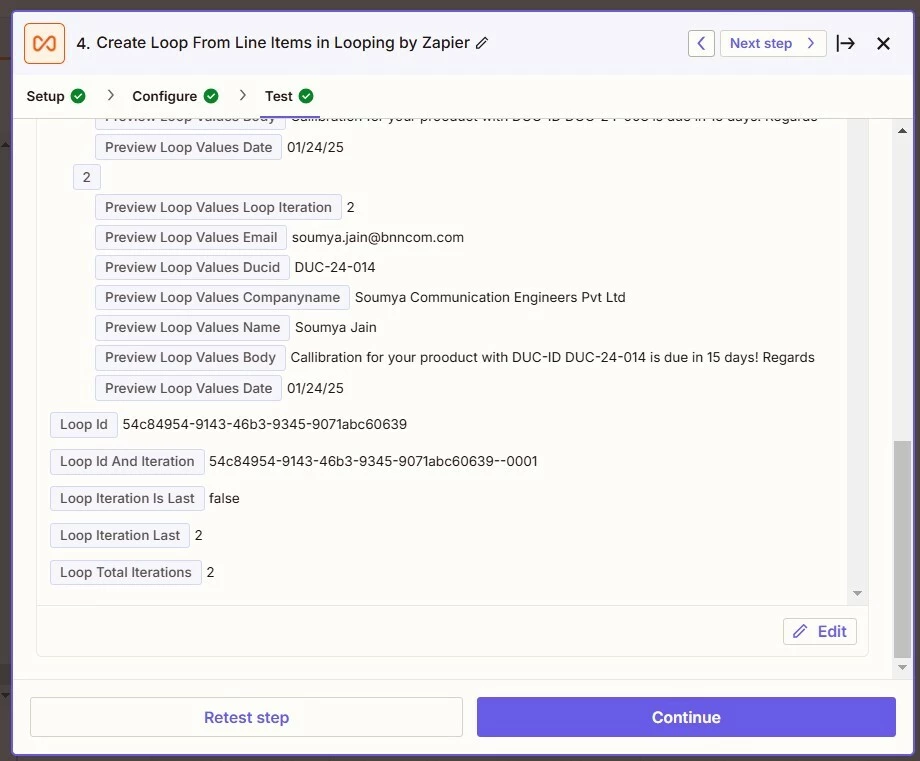Image resolution: width=920 pixels, height=761 pixels.
Task: Click the chevron between Configure and Test
Action: click(x=242, y=95)
